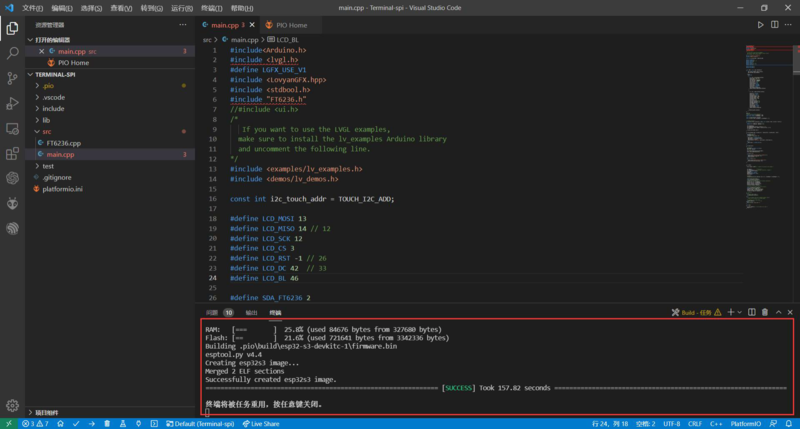800x429 pixels.
Task: Open the PlatformIO alien icon panel
Action: [12, 203]
